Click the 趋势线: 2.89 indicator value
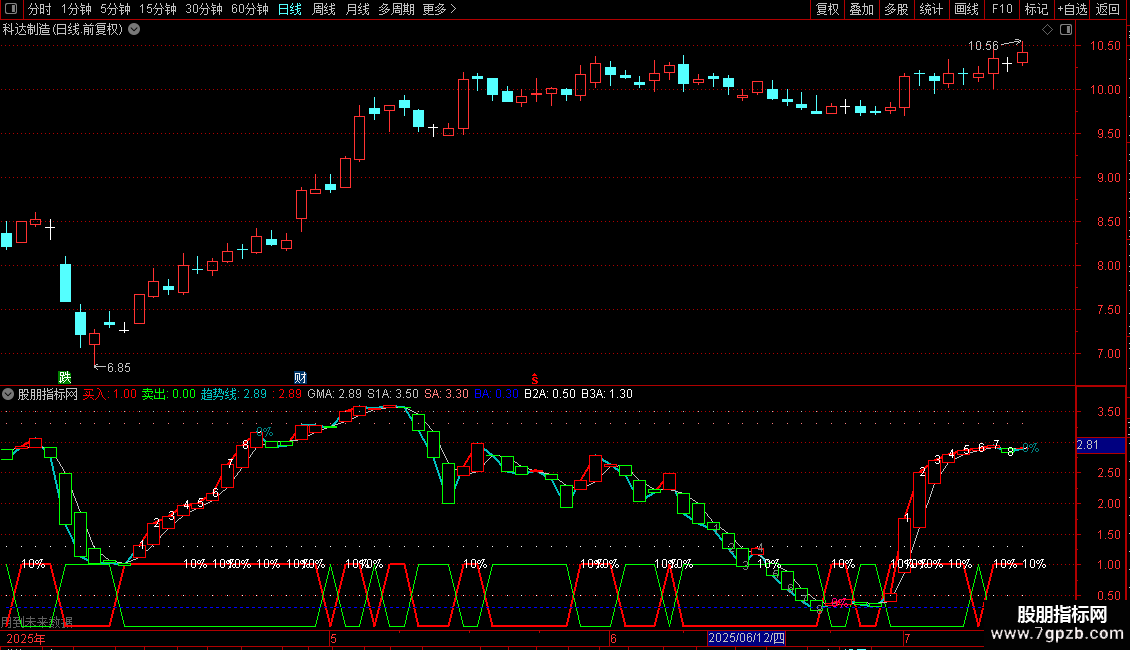This screenshot has height=650, width=1130. pos(233,394)
